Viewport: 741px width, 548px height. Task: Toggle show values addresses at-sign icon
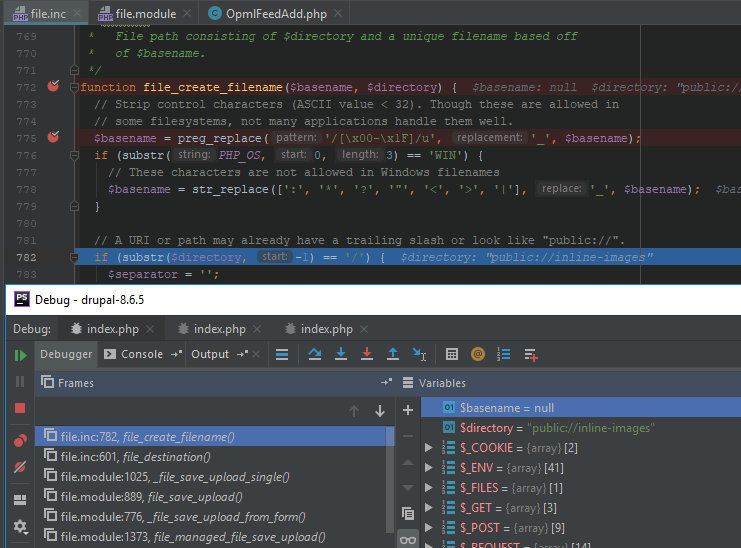478,354
